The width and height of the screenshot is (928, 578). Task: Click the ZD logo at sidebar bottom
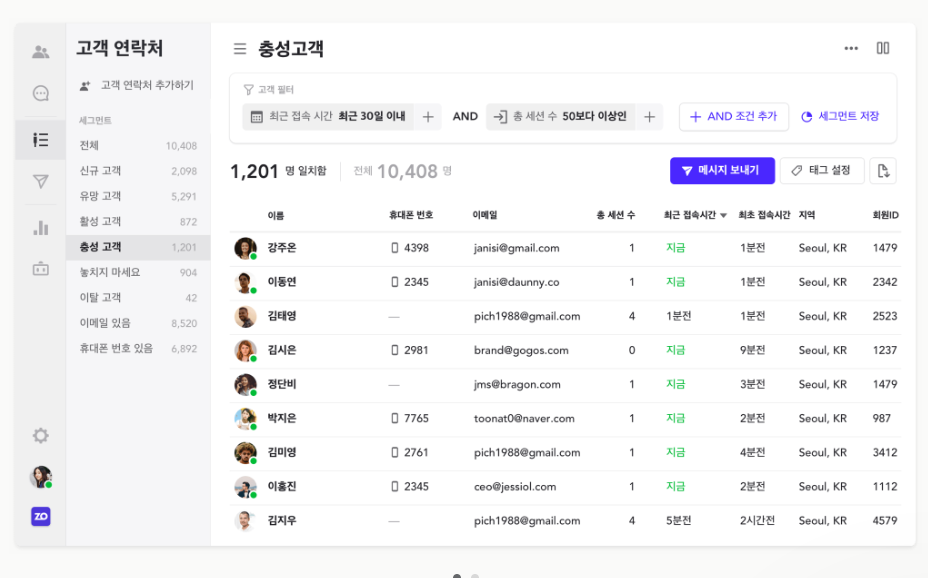(39, 516)
